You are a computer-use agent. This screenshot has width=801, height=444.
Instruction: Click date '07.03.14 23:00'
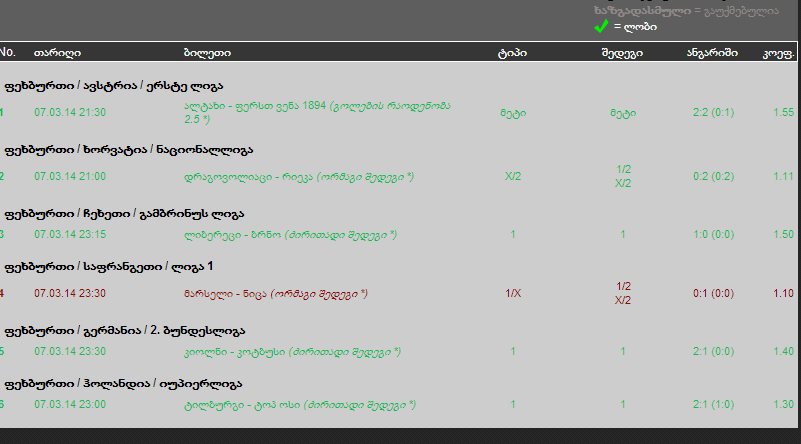(x=70, y=405)
